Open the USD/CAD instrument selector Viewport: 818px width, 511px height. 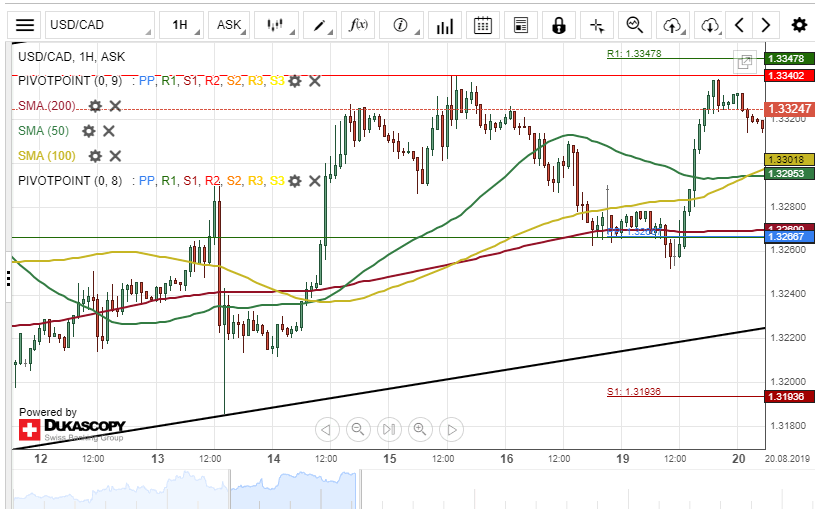(x=100, y=25)
